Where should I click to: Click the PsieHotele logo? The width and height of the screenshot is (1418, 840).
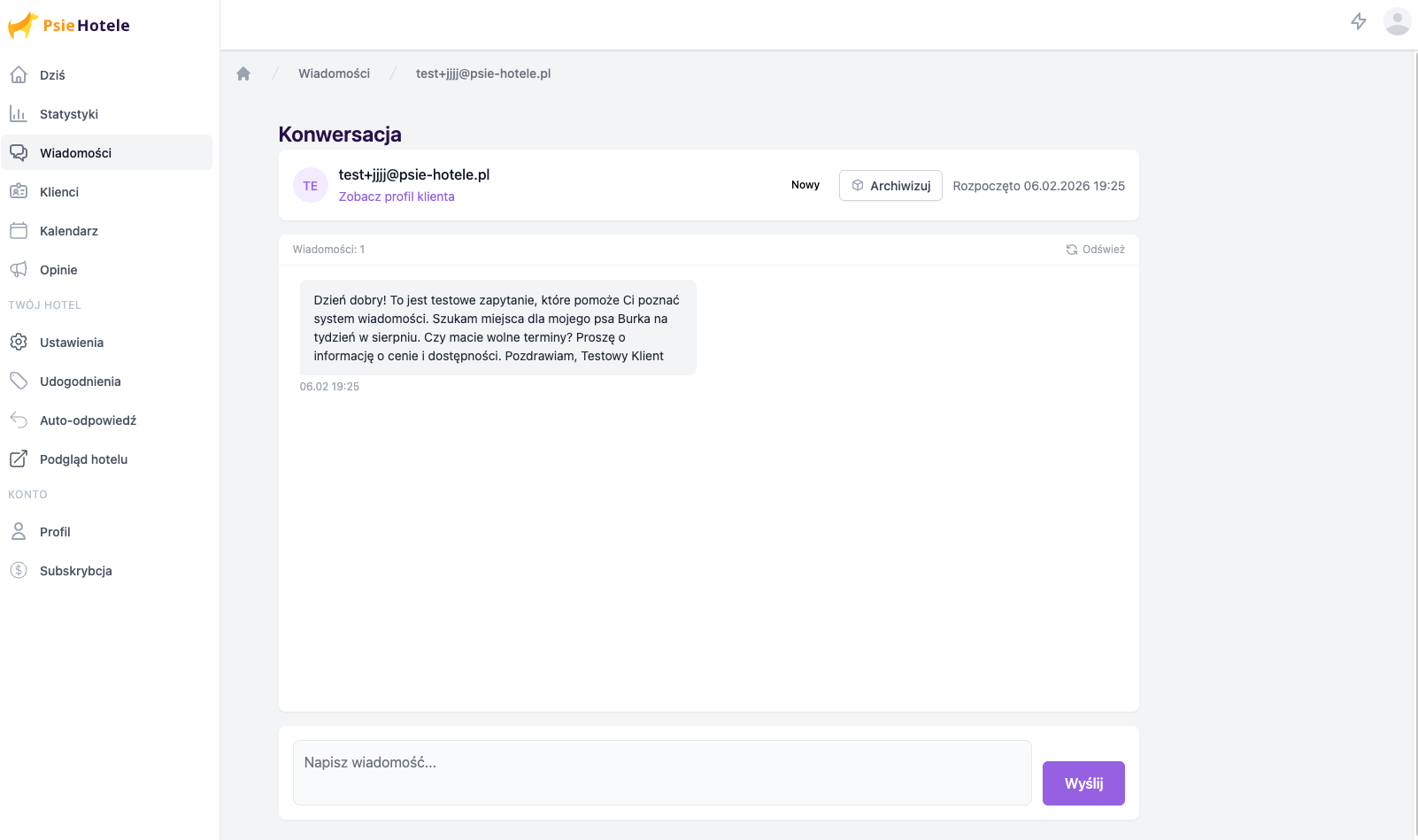69,26
